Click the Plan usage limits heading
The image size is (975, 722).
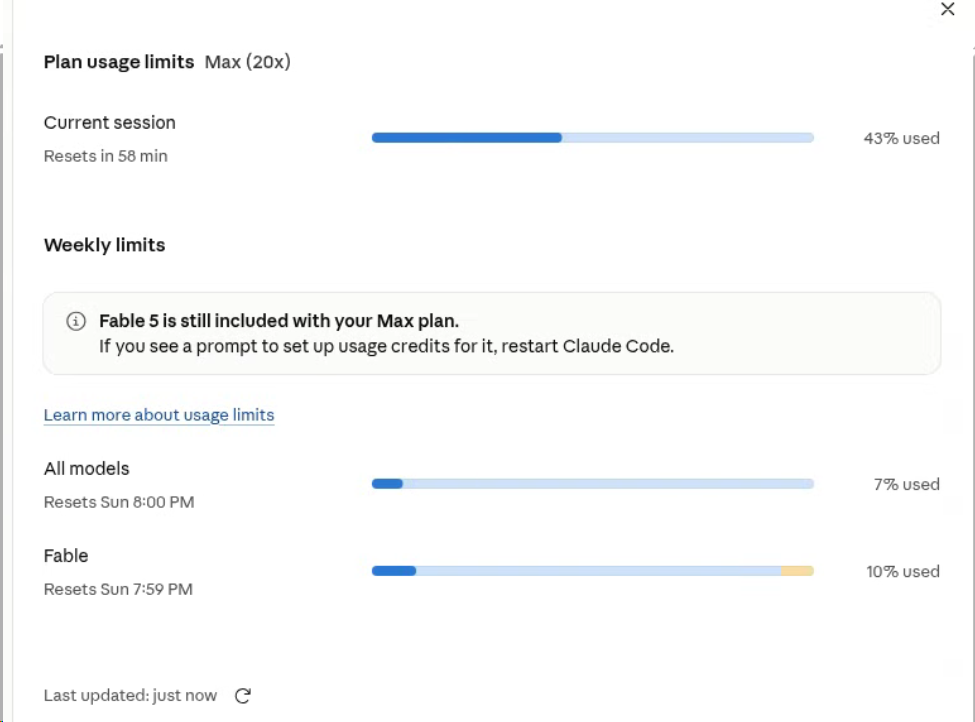(x=119, y=62)
